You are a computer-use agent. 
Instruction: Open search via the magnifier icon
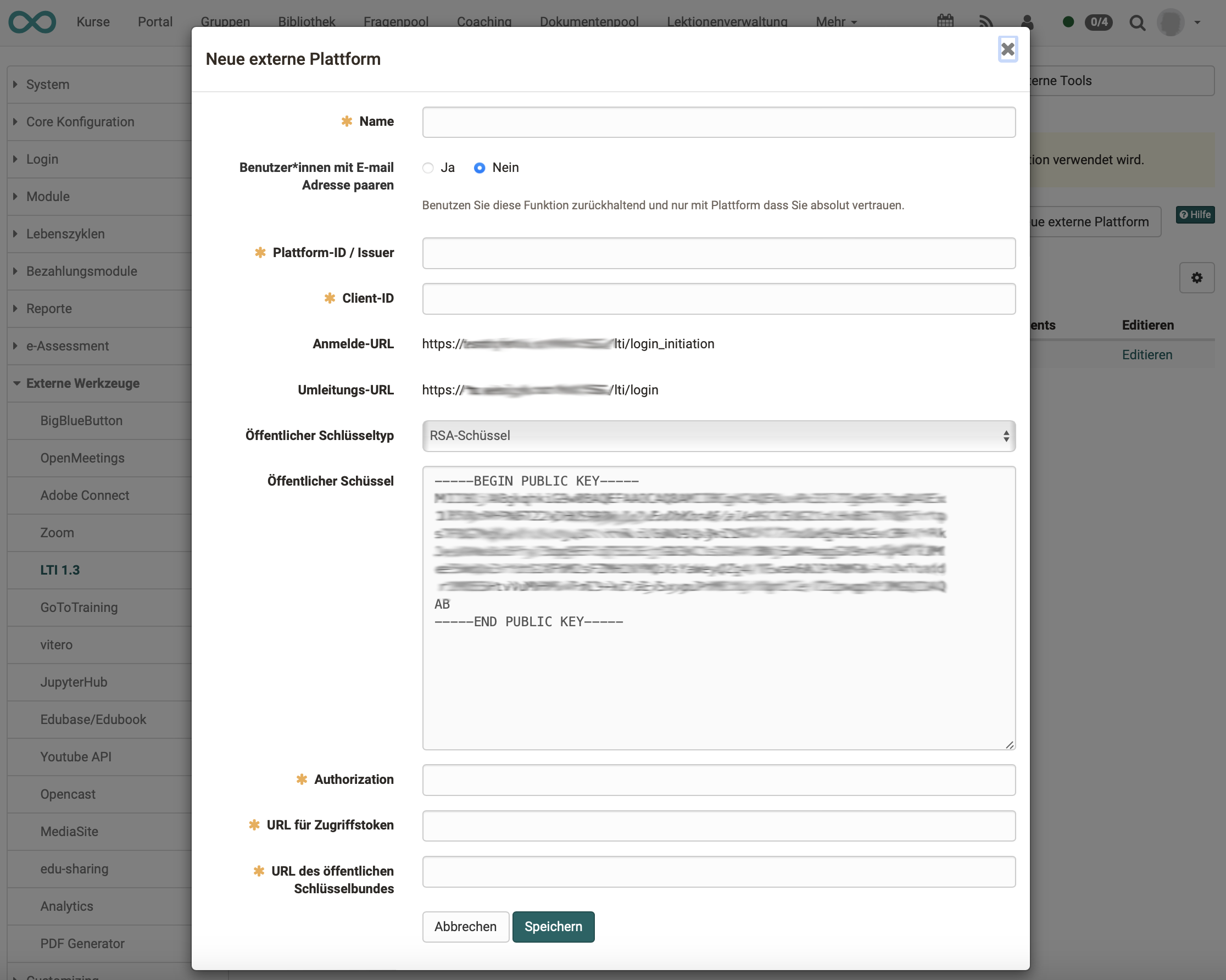1138,23
